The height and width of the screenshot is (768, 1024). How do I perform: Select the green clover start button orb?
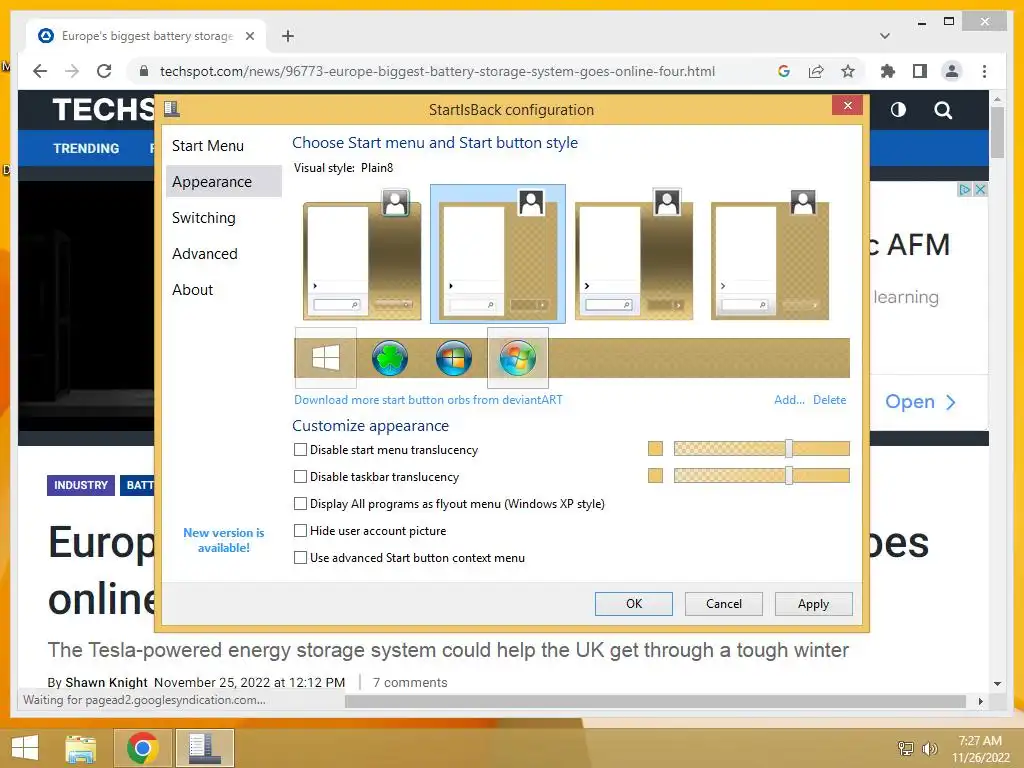[390, 358]
